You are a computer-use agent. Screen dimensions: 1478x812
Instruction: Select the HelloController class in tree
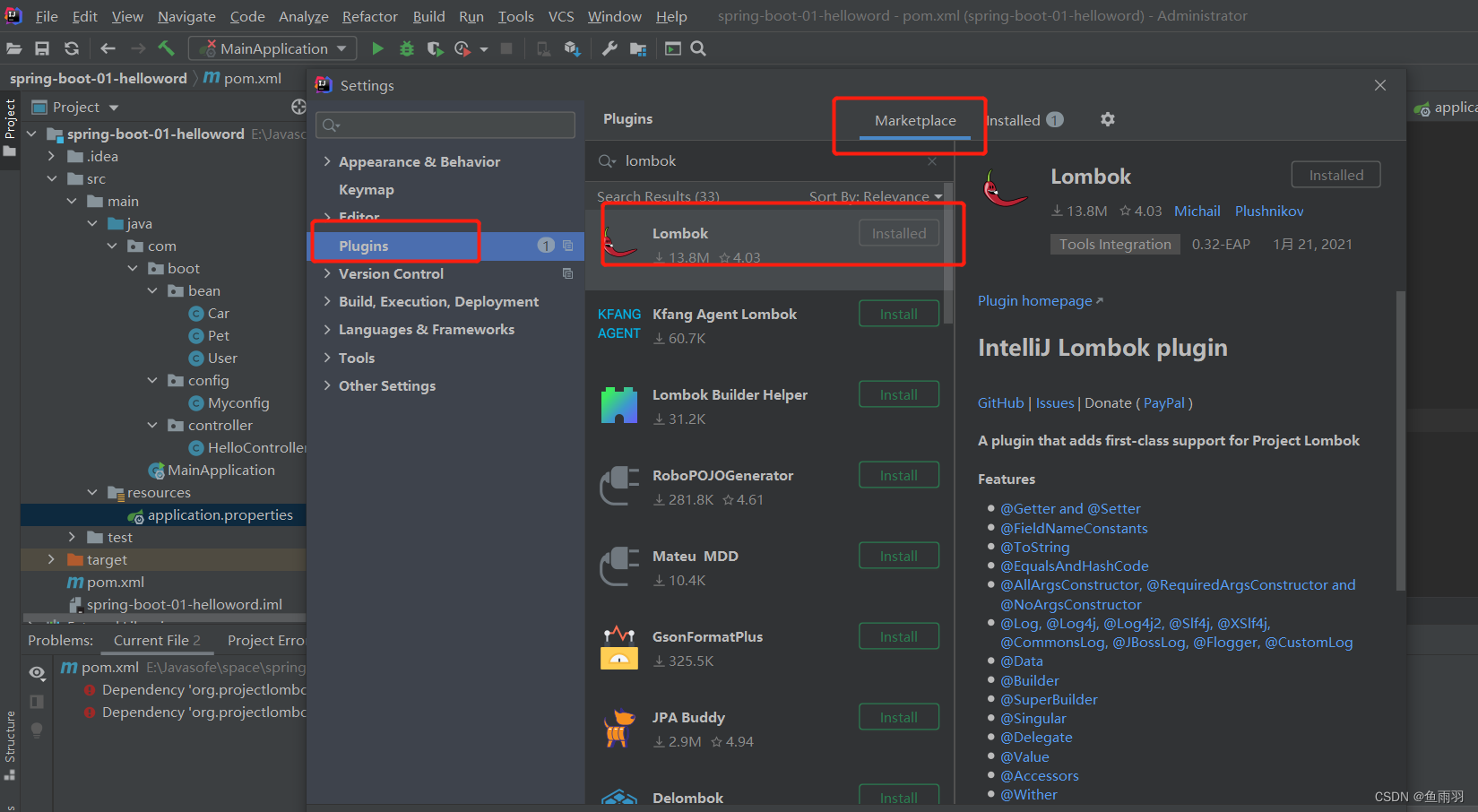(247, 447)
